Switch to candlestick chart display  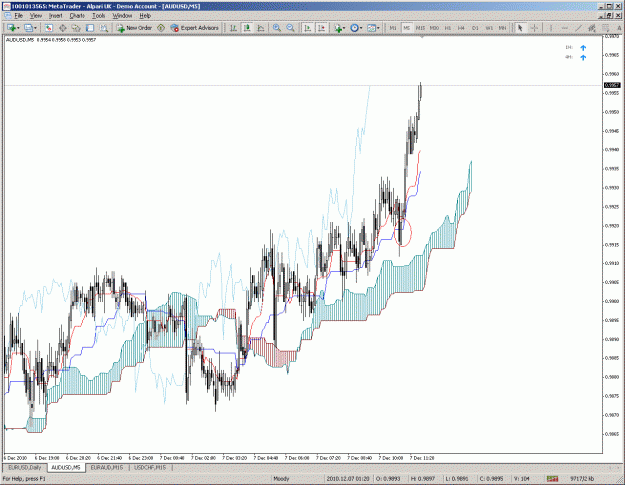(x=247, y=28)
